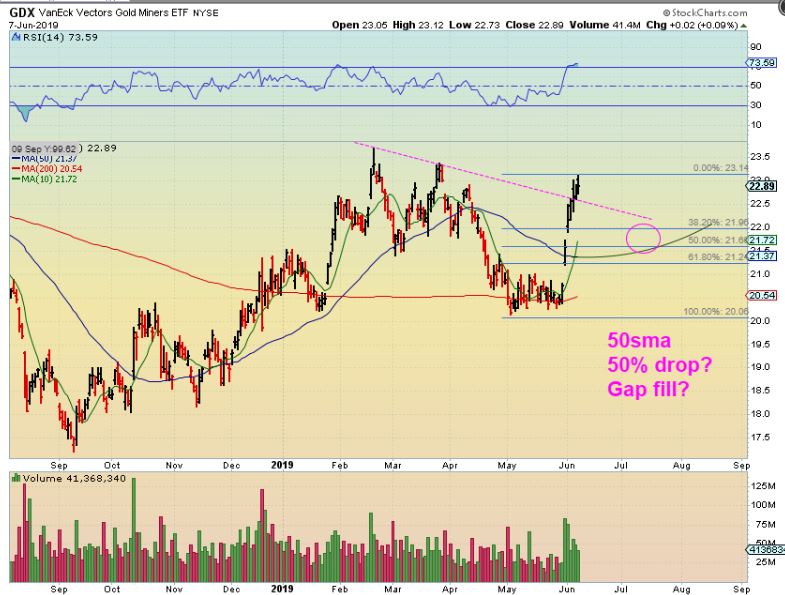Click the Volume 41,368,340 panel label

tap(74, 478)
